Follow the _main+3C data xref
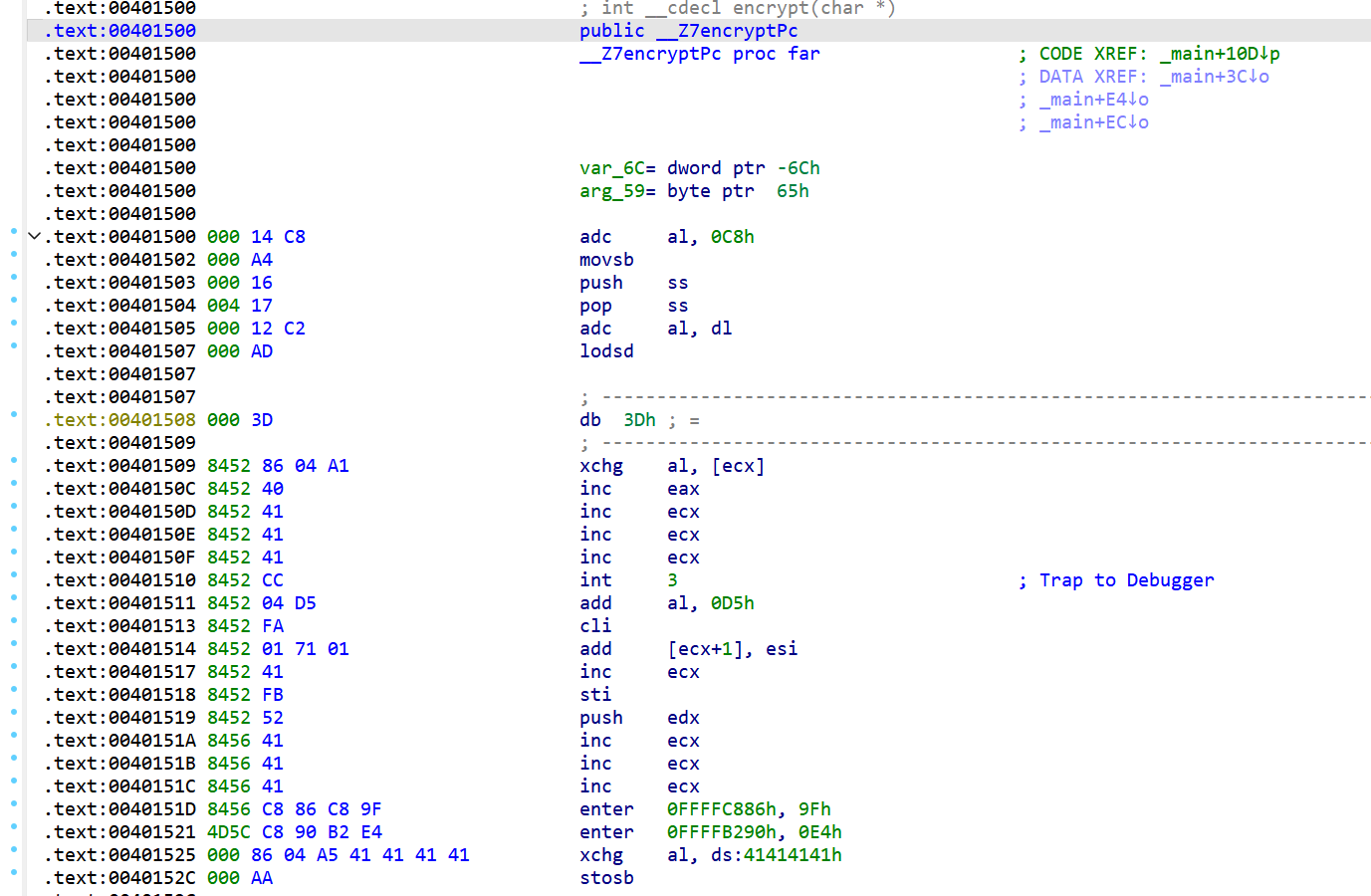 (x=1214, y=77)
